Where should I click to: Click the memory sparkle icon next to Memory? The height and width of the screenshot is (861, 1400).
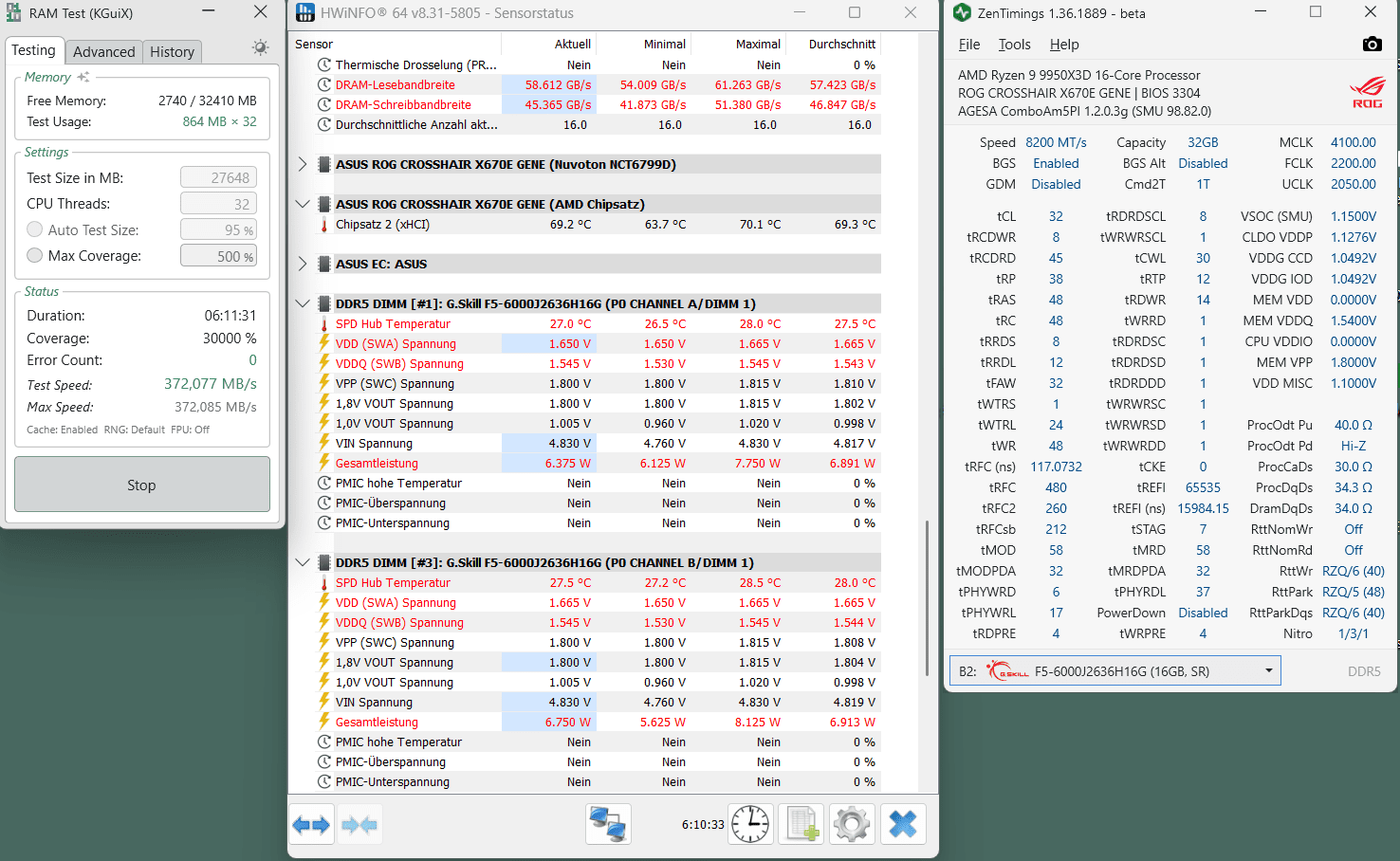83,77
